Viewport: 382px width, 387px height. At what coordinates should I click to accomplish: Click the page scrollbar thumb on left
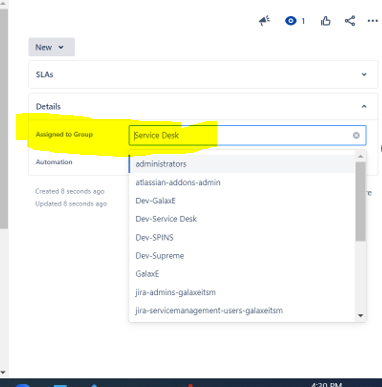4,118
